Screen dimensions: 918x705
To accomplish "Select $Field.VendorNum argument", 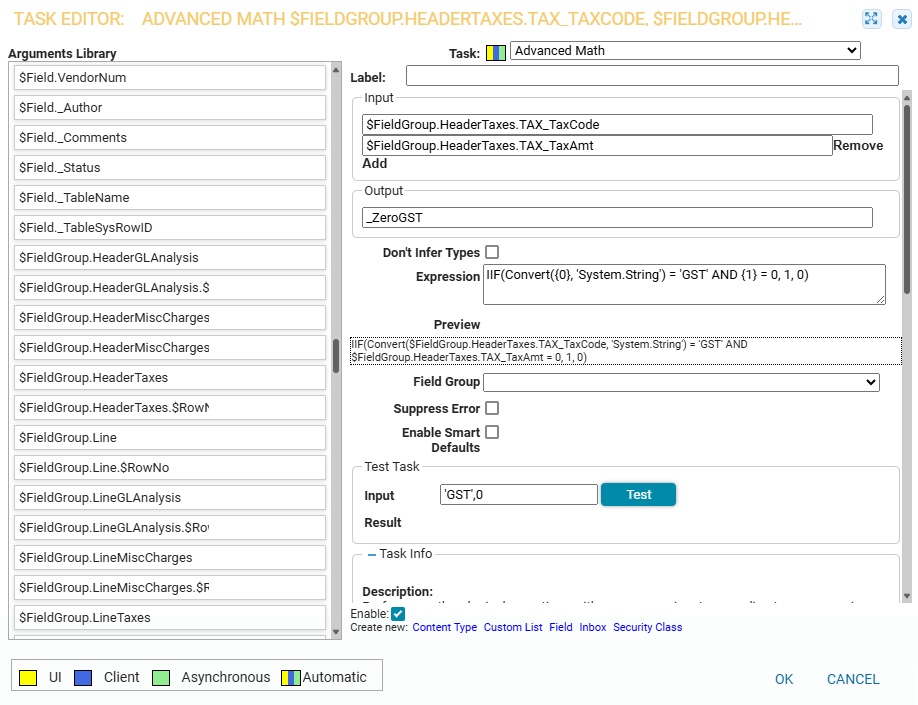I will tap(170, 77).
